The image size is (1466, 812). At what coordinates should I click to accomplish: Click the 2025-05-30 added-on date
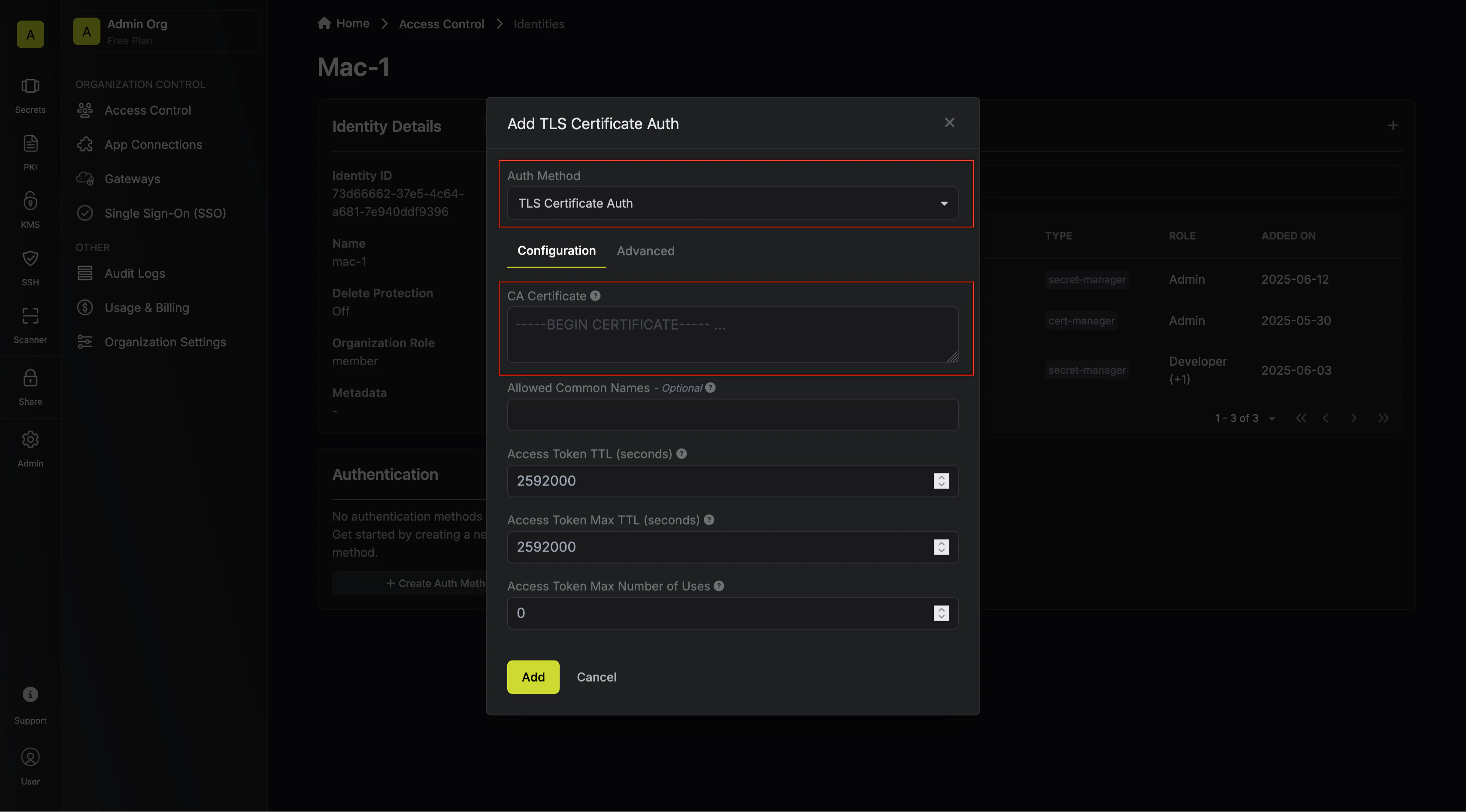(x=1296, y=320)
